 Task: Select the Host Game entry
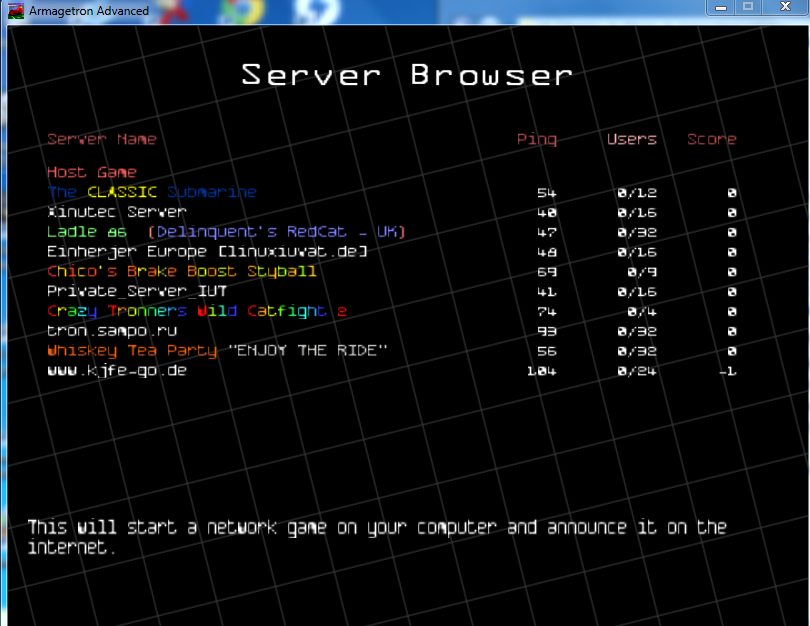(x=91, y=172)
